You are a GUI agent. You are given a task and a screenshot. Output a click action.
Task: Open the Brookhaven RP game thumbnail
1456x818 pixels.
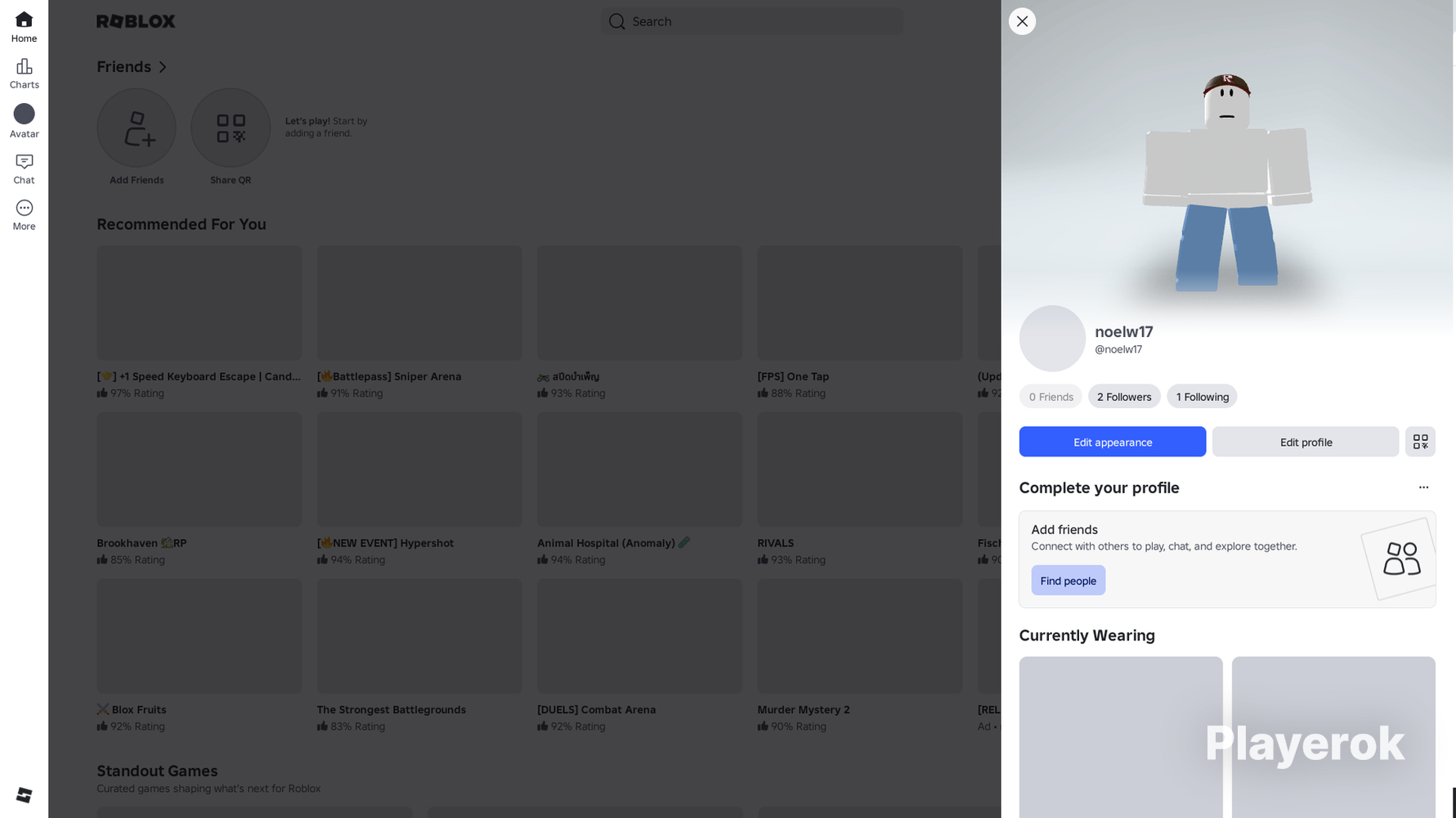click(x=199, y=470)
